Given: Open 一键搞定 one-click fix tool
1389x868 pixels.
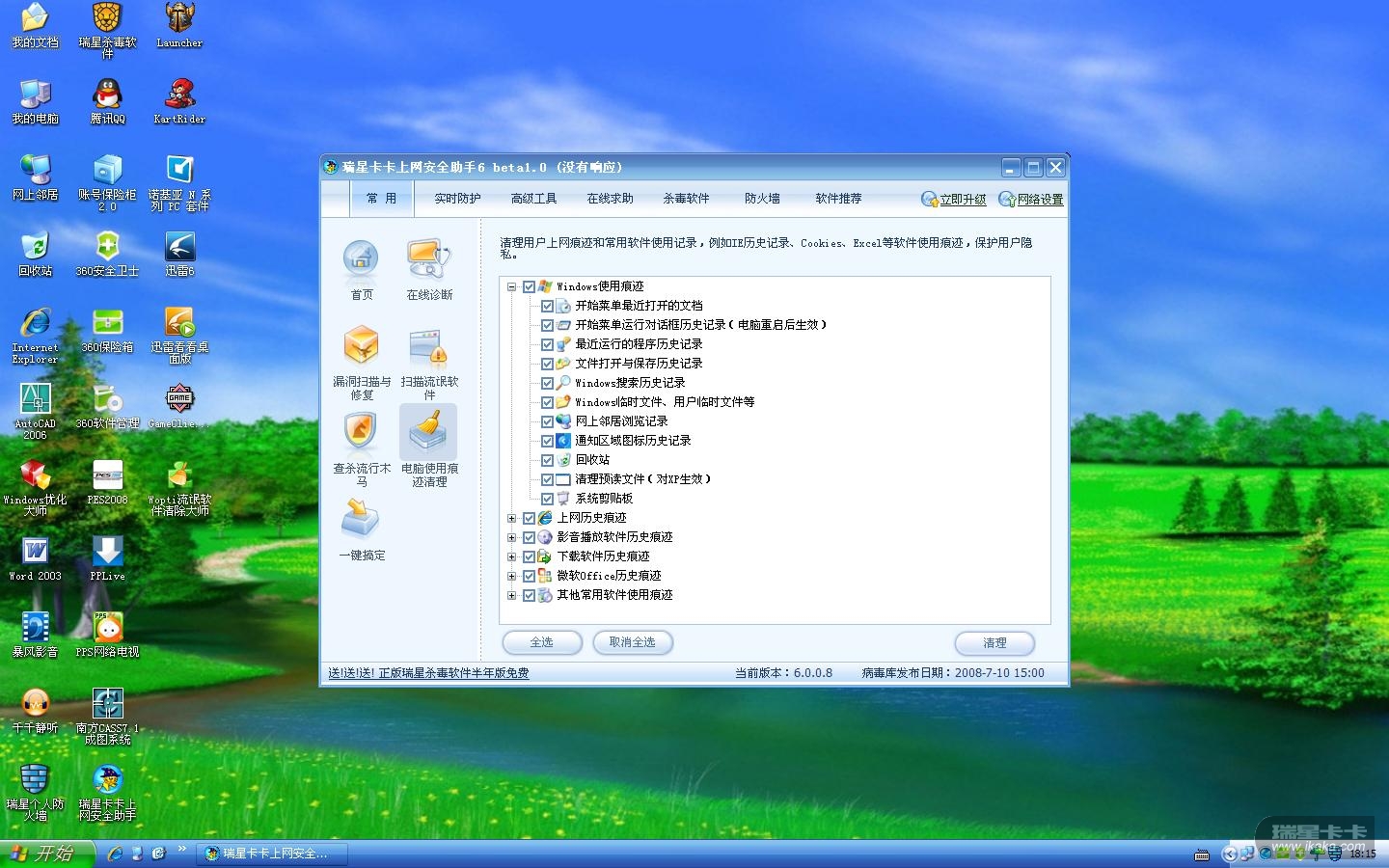Looking at the screenshot, I should click(x=362, y=529).
